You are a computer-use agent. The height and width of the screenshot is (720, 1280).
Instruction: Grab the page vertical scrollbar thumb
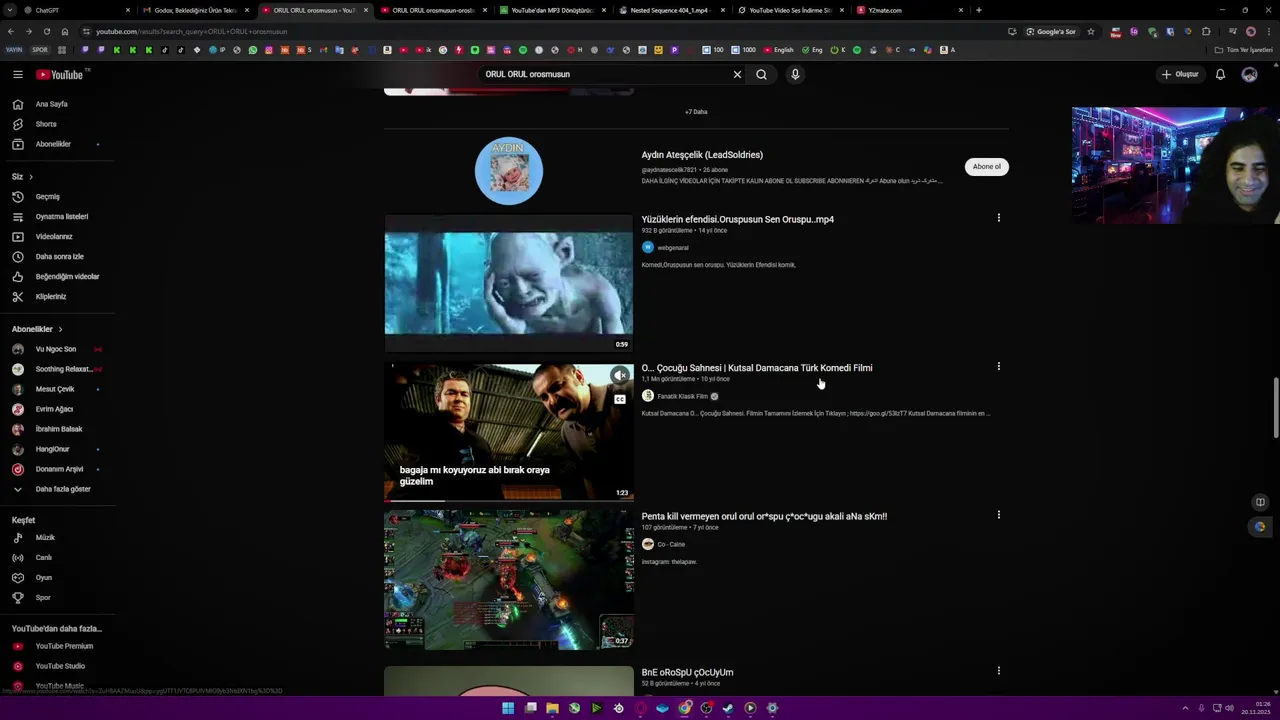tap(1275, 408)
